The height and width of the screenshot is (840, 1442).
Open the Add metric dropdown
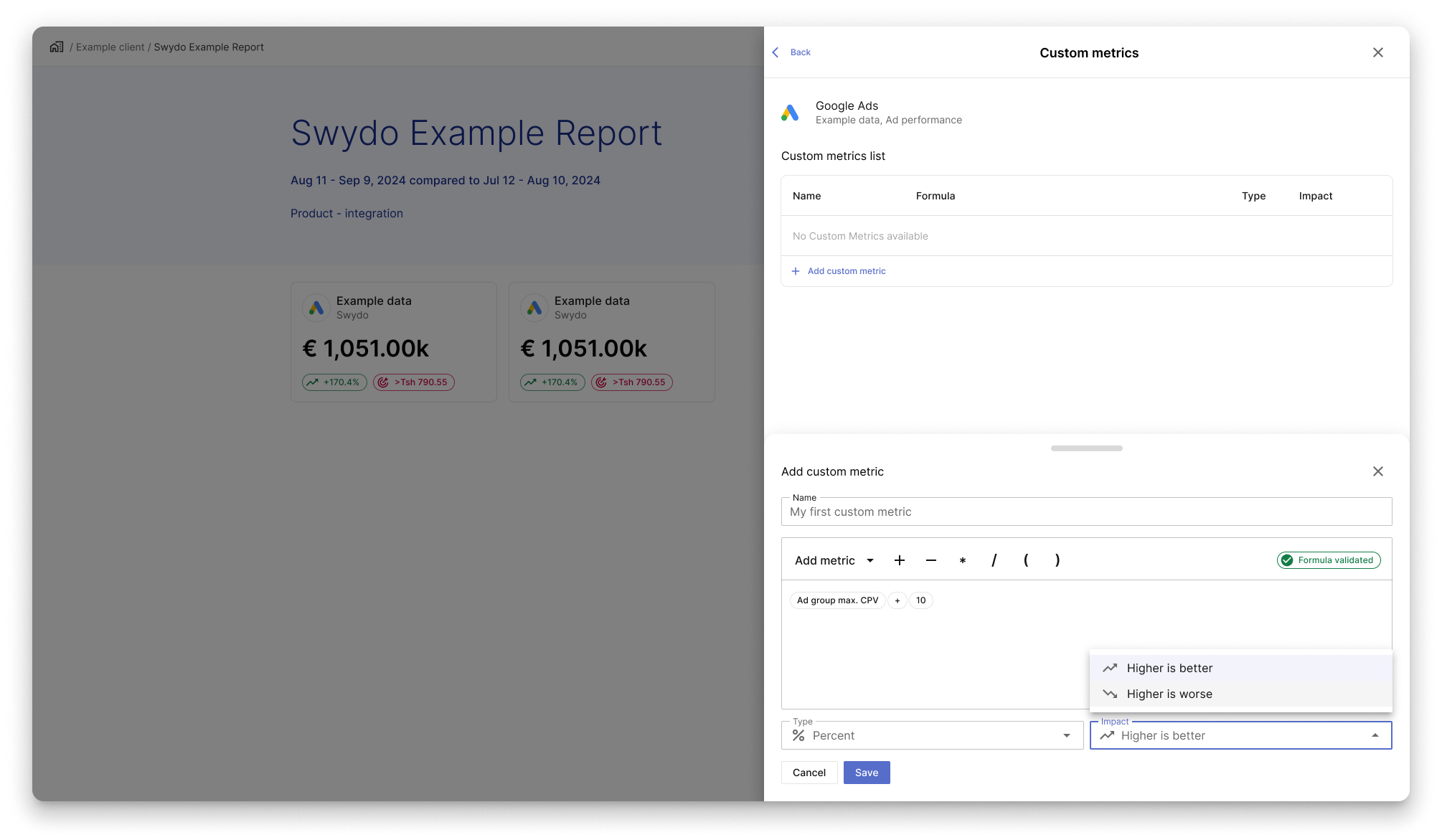coord(834,560)
